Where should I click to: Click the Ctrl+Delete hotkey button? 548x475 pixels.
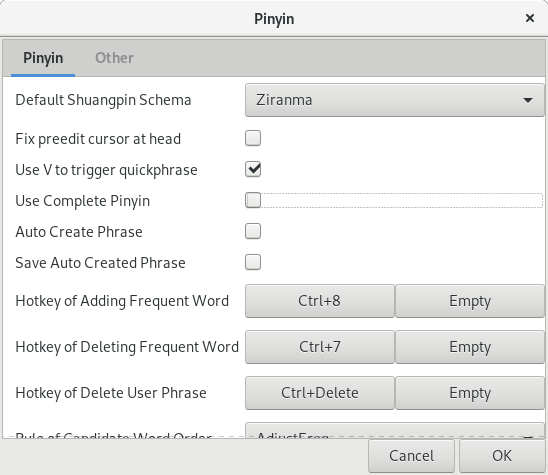(x=320, y=393)
